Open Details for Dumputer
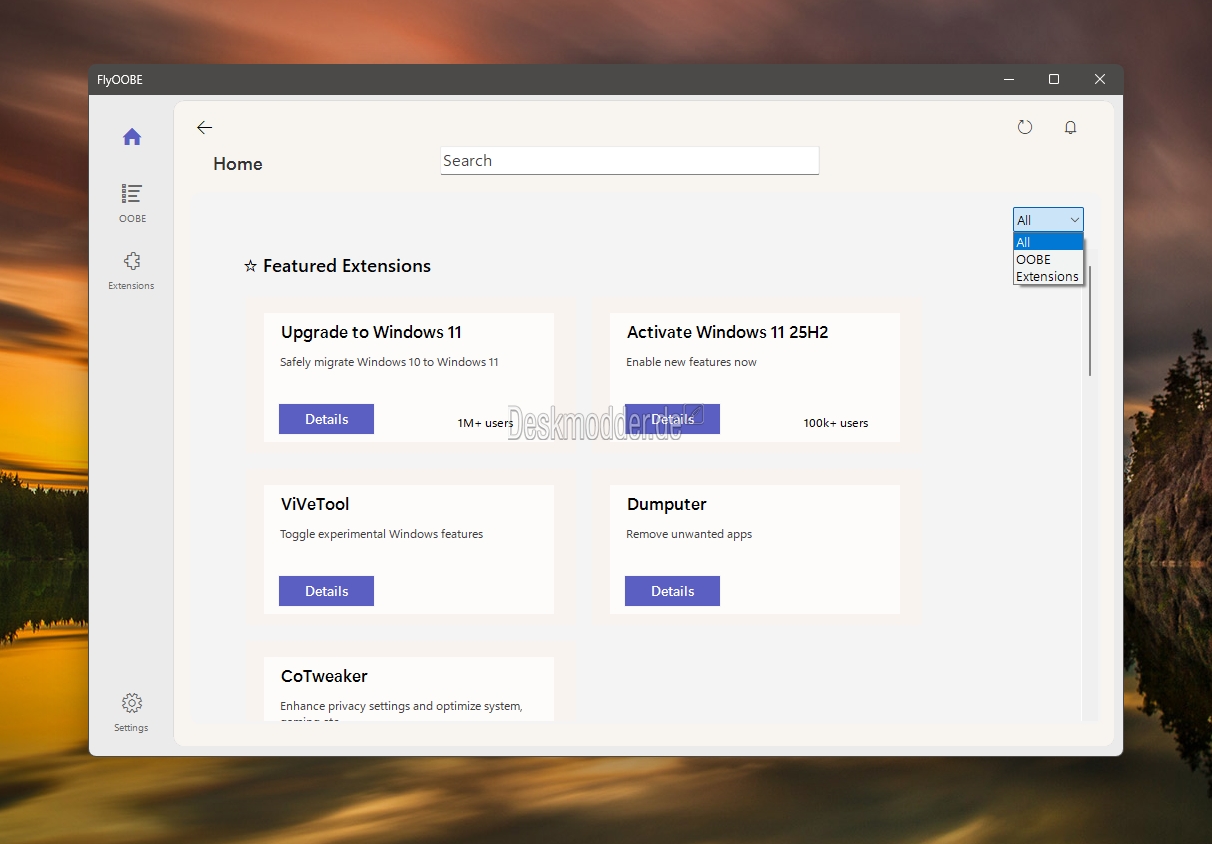This screenshot has width=1212, height=844. click(672, 591)
